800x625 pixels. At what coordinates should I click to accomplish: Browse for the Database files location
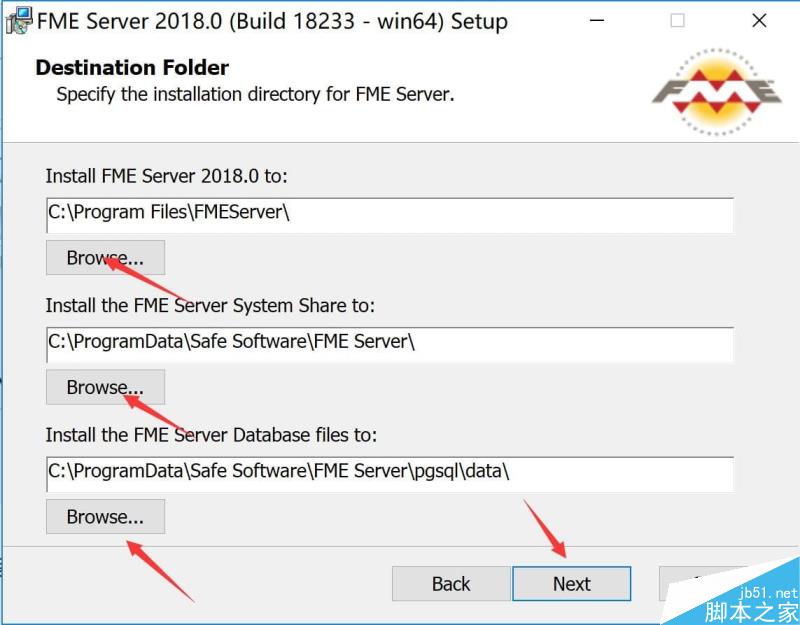click(105, 517)
